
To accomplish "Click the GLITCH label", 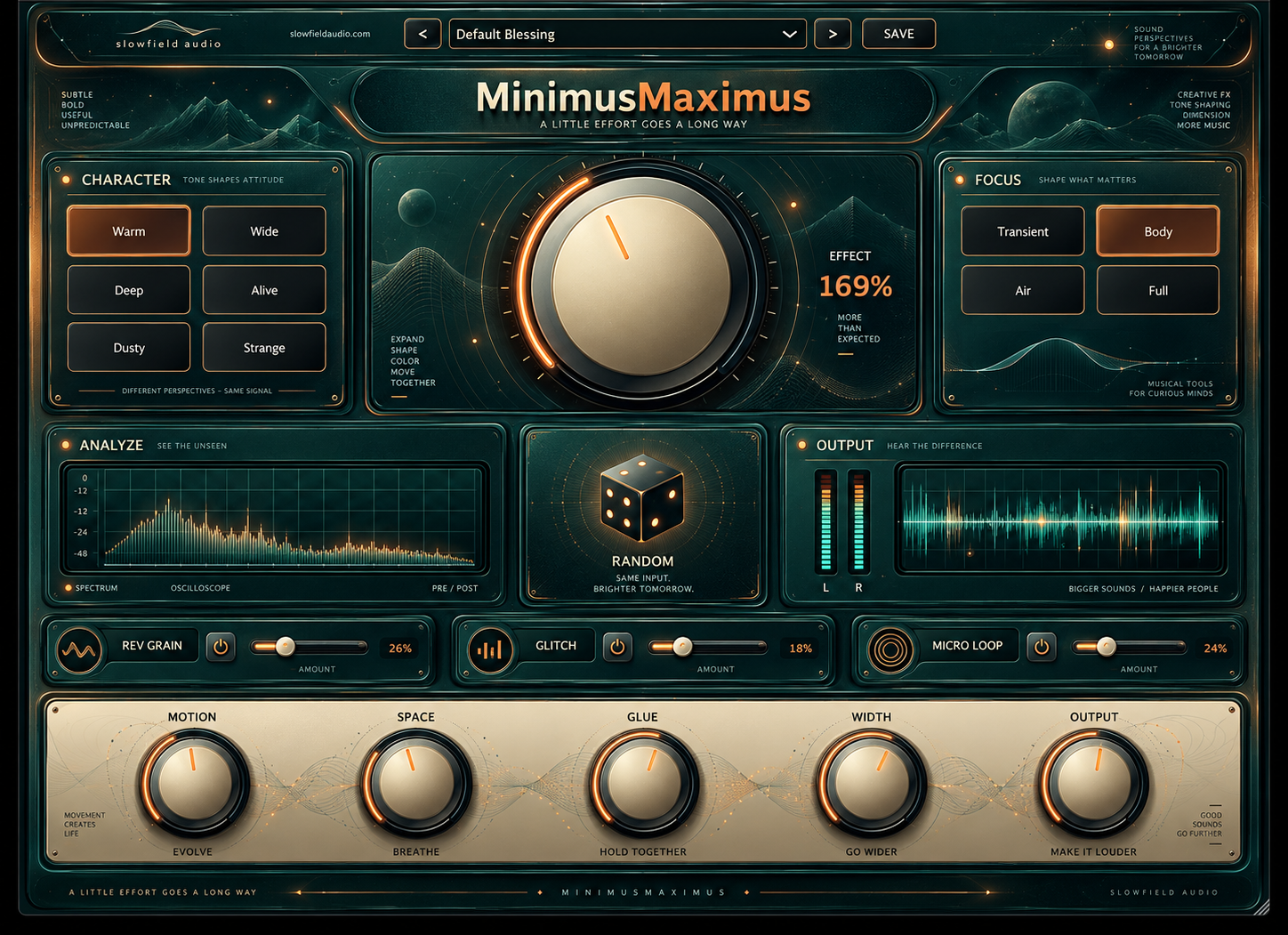I will (x=556, y=646).
